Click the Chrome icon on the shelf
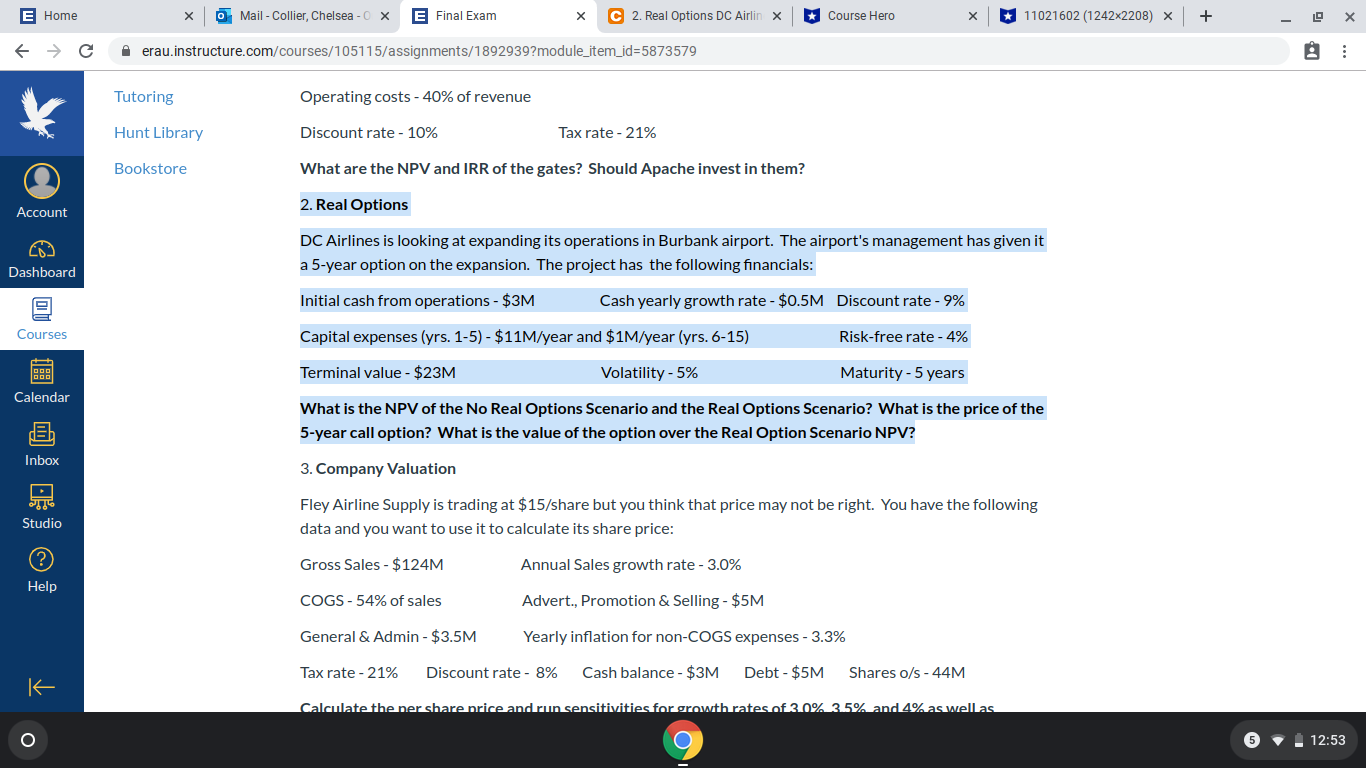This screenshot has height=768, width=1366. click(x=683, y=741)
